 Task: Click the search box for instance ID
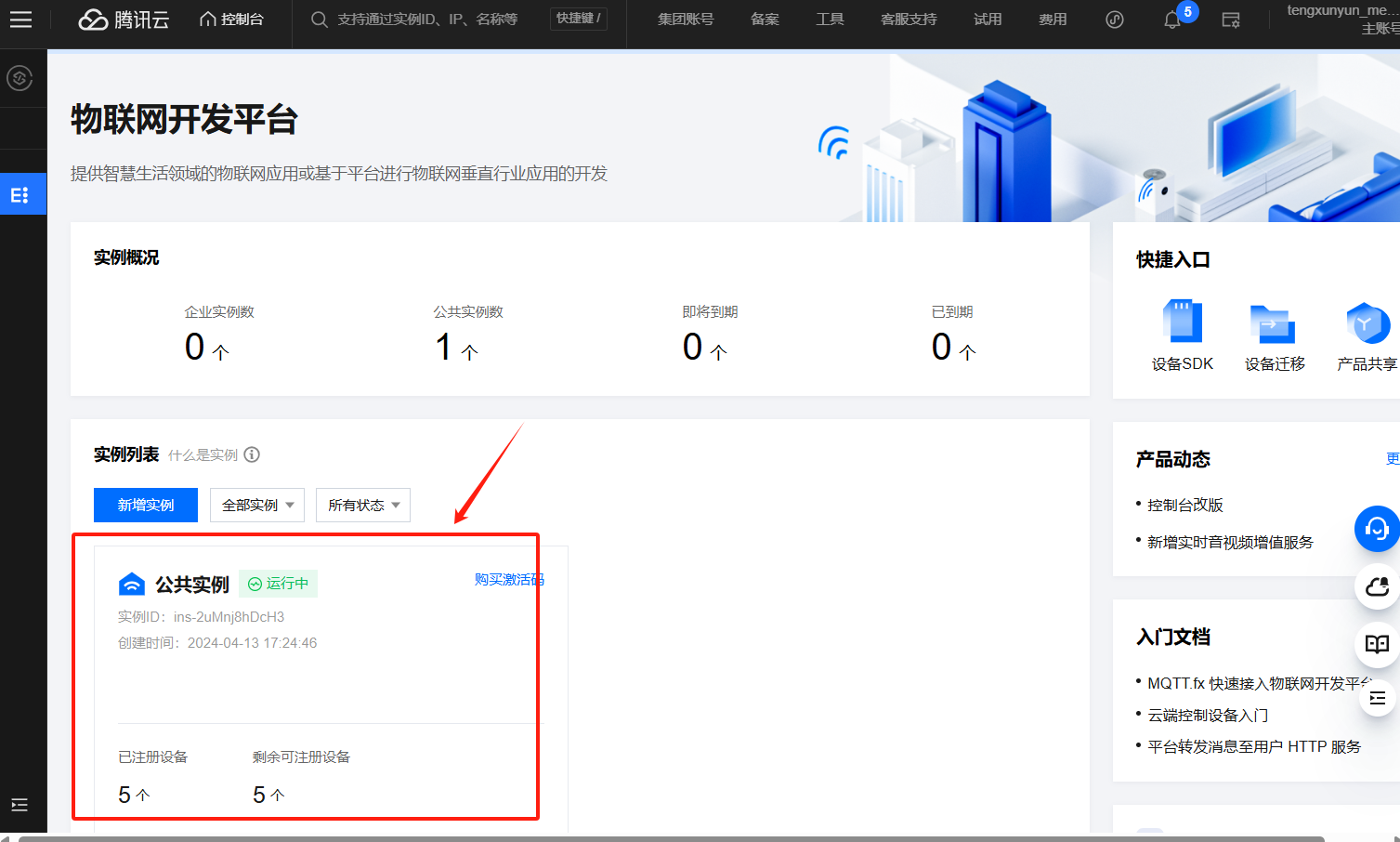427,20
